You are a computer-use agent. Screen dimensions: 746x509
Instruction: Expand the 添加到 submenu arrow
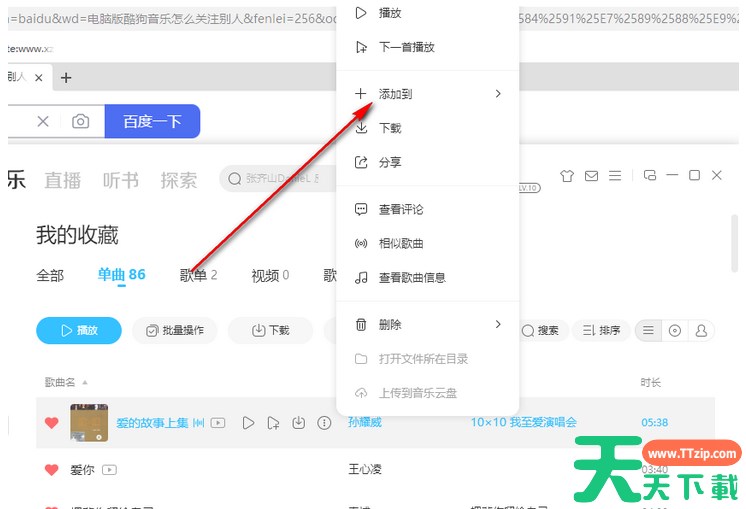coord(498,94)
